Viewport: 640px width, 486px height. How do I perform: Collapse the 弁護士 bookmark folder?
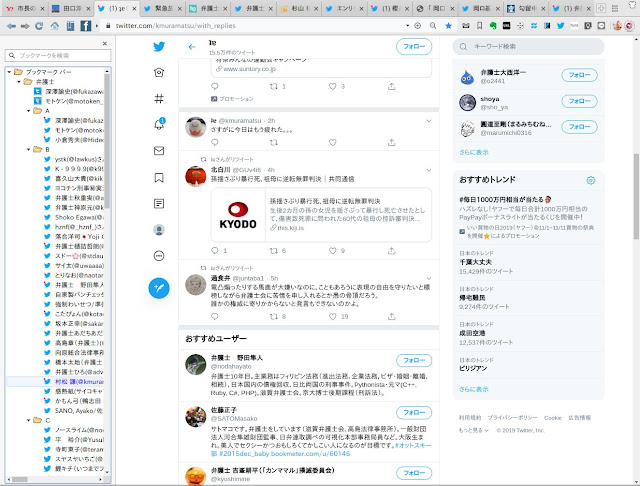point(19,82)
